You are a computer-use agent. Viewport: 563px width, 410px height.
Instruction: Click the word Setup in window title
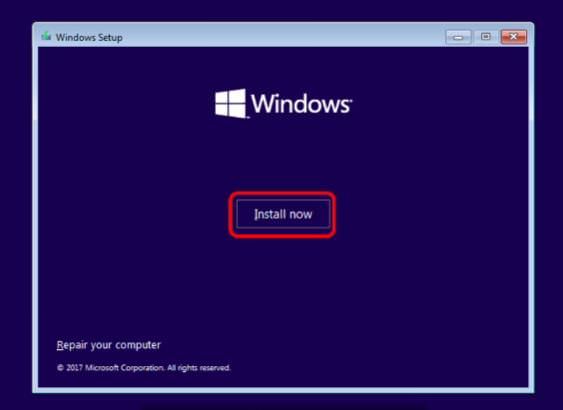click(110, 38)
